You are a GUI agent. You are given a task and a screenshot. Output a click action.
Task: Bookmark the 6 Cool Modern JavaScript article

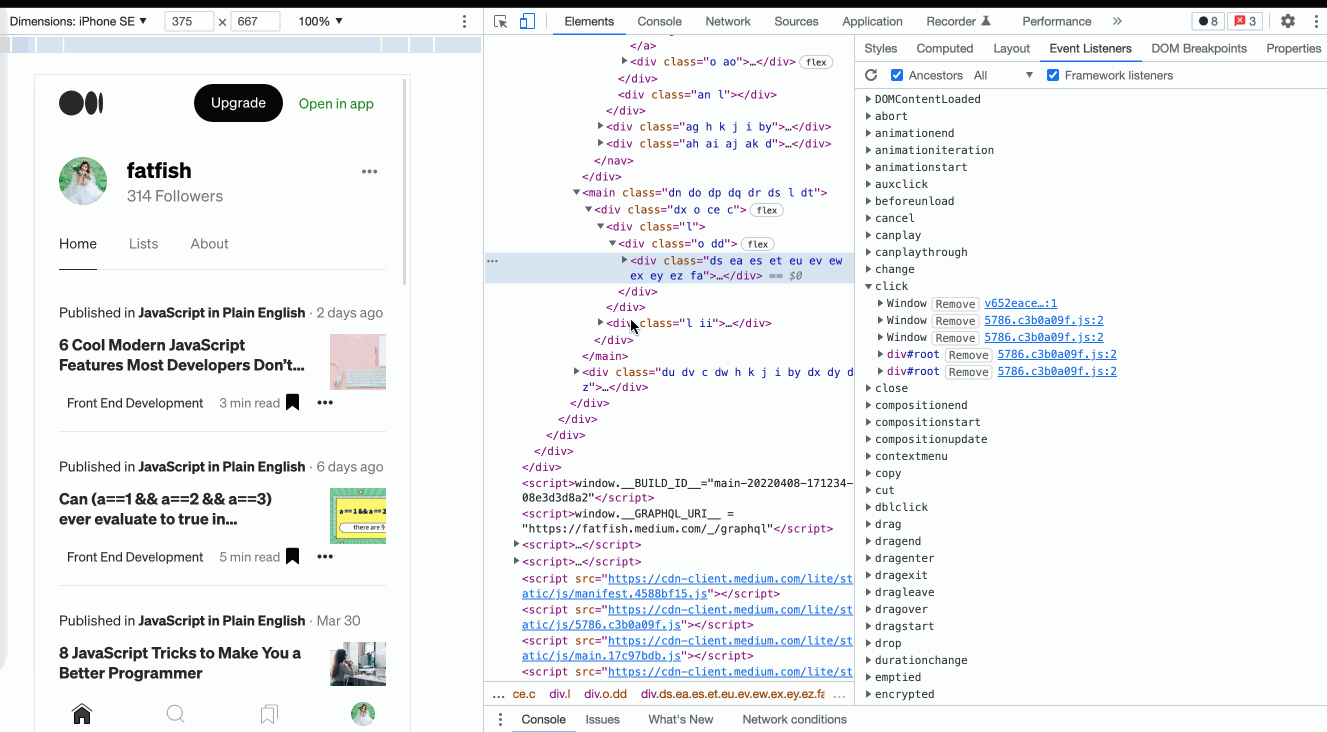click(292, 402)
